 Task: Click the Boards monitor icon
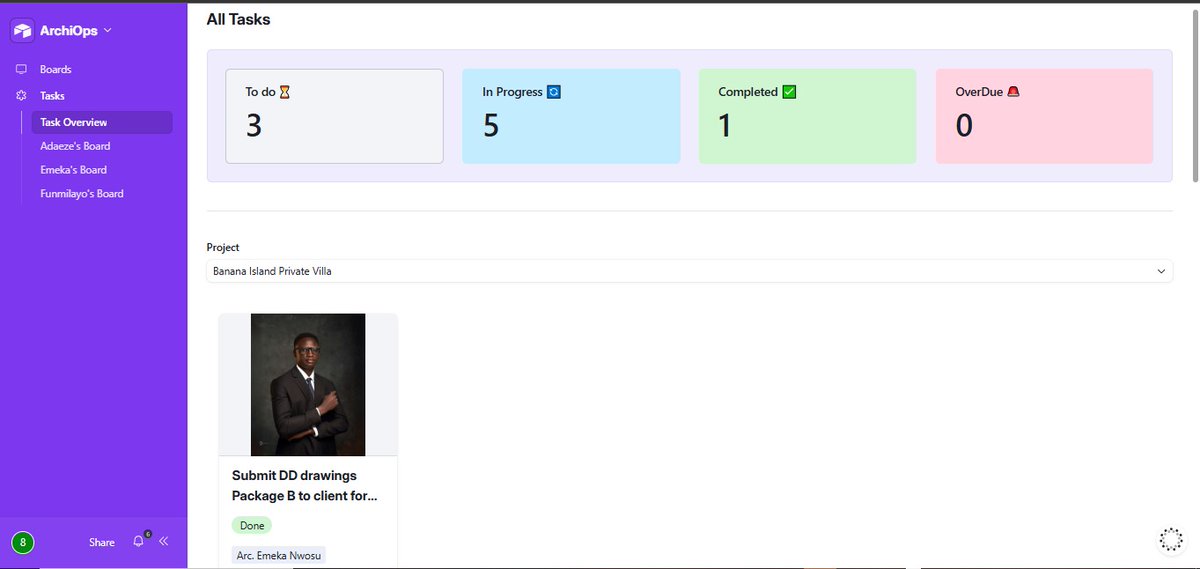21,70
